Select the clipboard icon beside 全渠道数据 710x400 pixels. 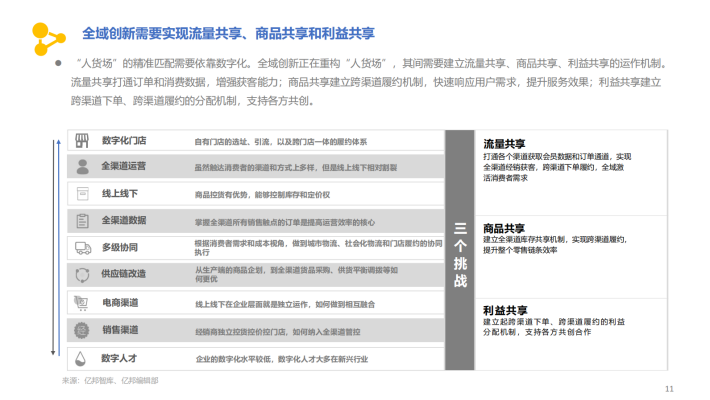(x=81, y=220)
